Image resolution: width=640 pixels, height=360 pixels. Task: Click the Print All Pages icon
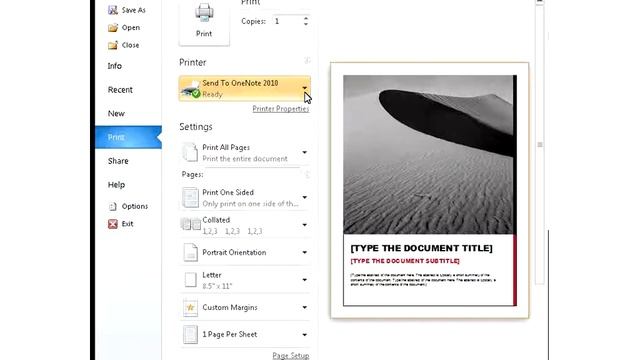click(x=190, y=152)
